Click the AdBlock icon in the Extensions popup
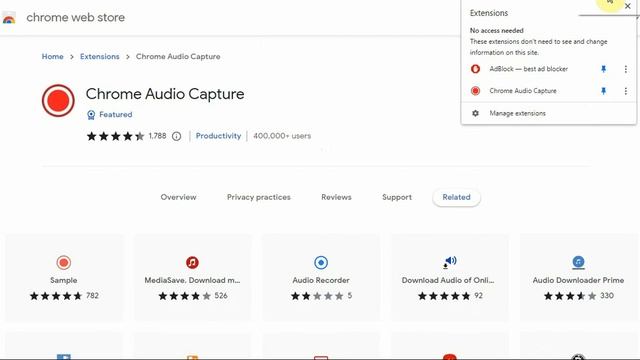 (x=475, y=69)
